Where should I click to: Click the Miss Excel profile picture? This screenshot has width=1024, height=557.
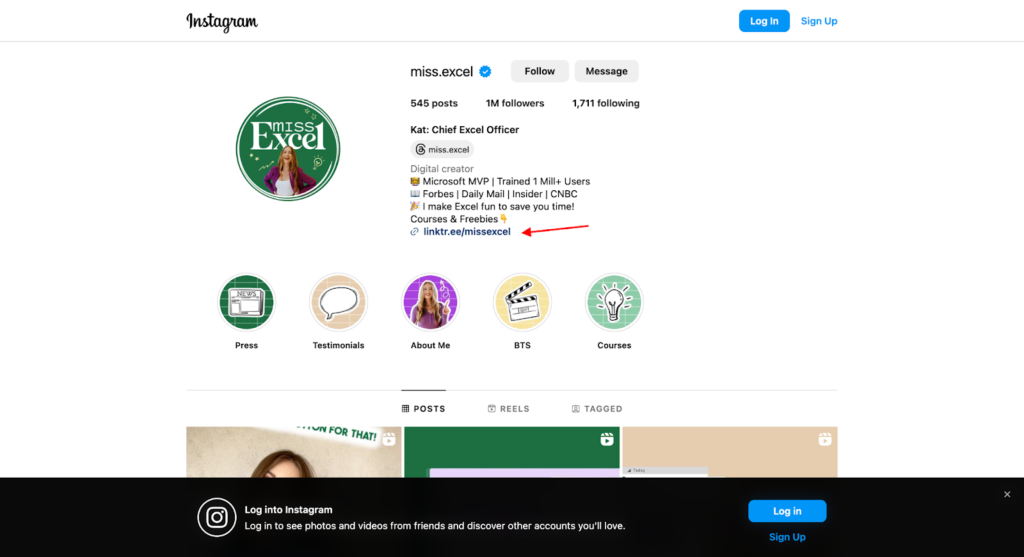(288, 149)
